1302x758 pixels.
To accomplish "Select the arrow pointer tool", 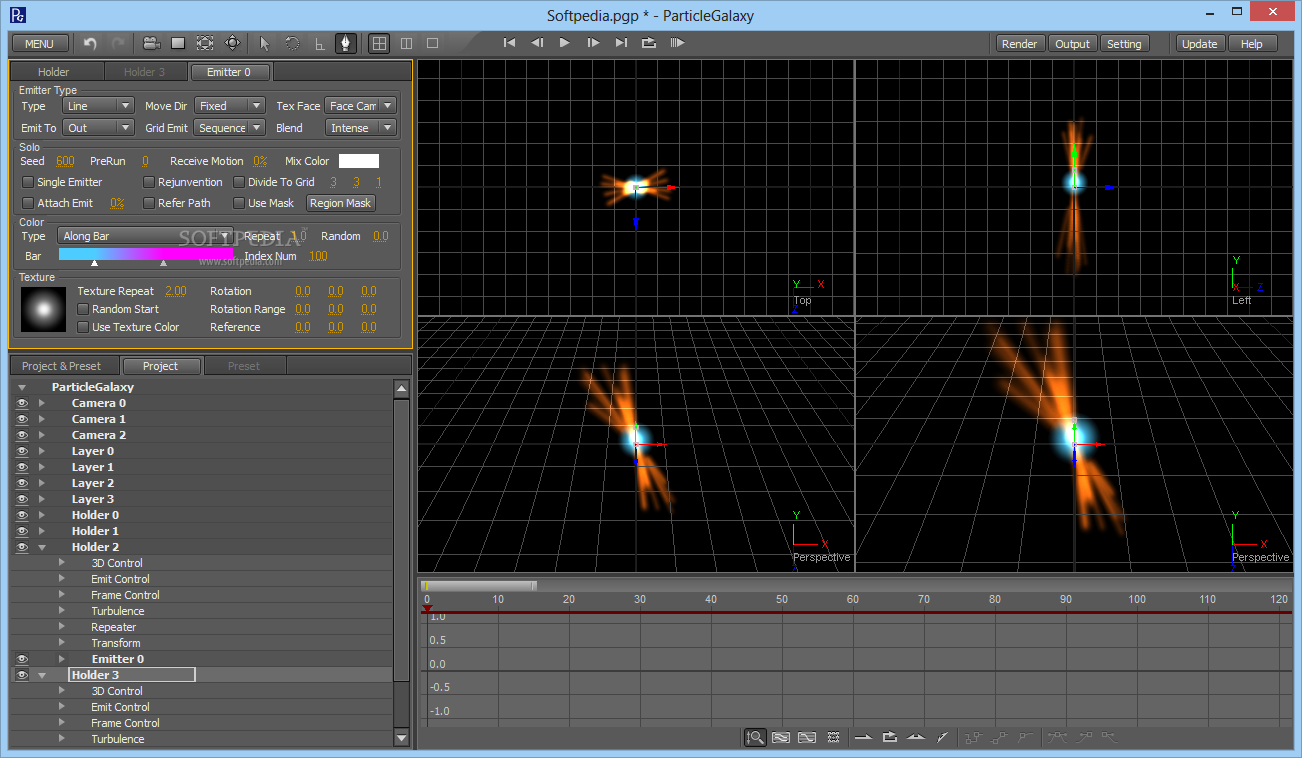I will click(265, 43).
